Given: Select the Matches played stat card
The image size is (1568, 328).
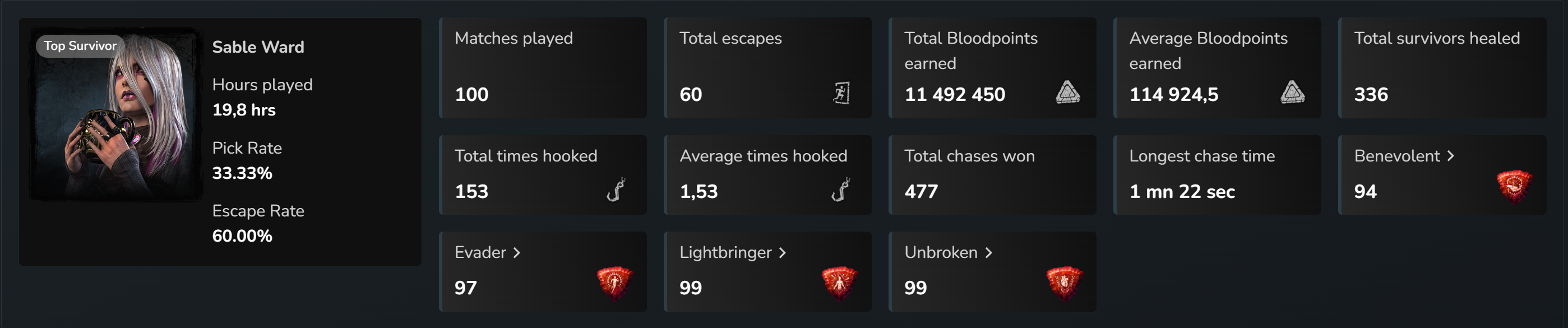Looking at the screenshot, I should pyautogui.click(x=544, y=67).
